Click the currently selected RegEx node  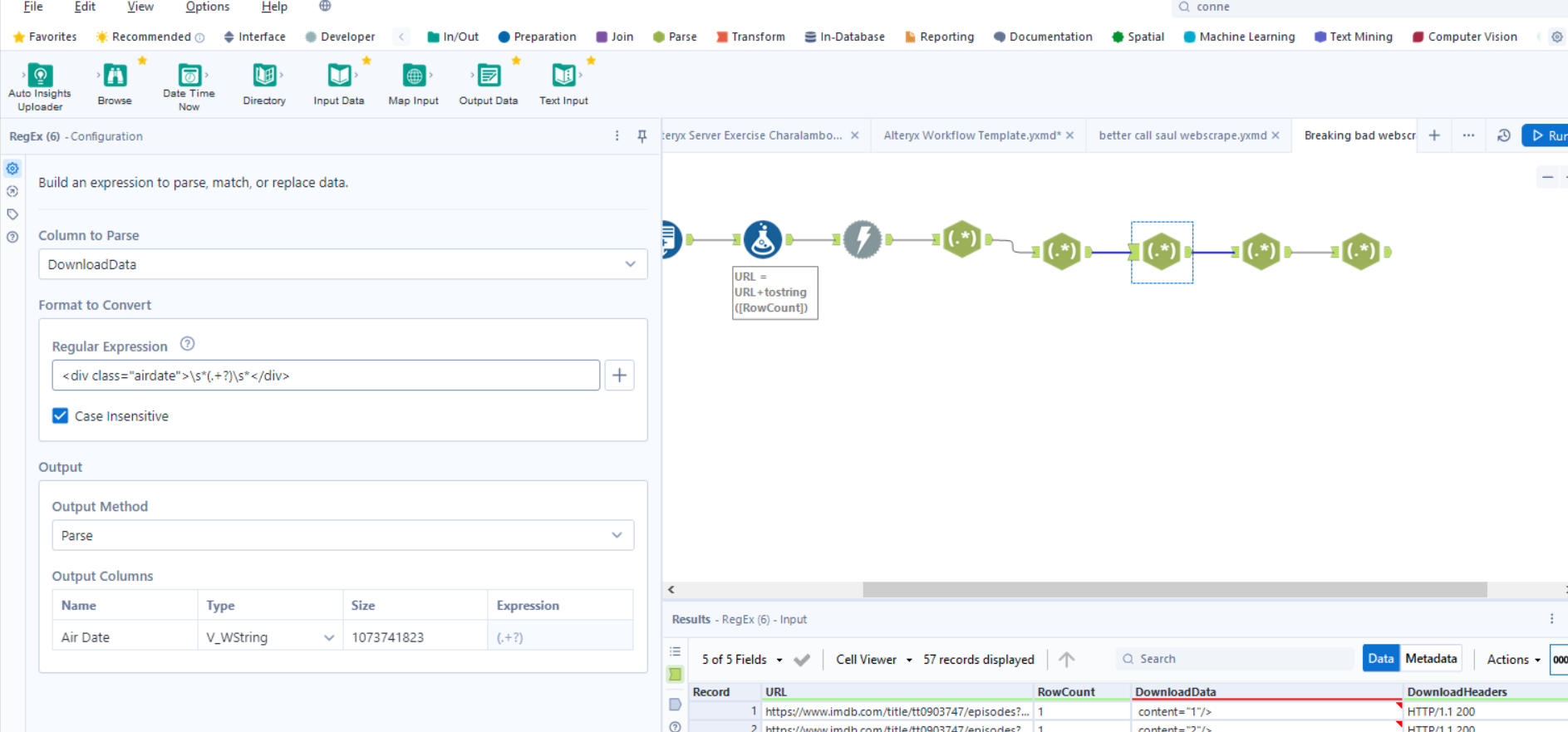pos(1162,252)
